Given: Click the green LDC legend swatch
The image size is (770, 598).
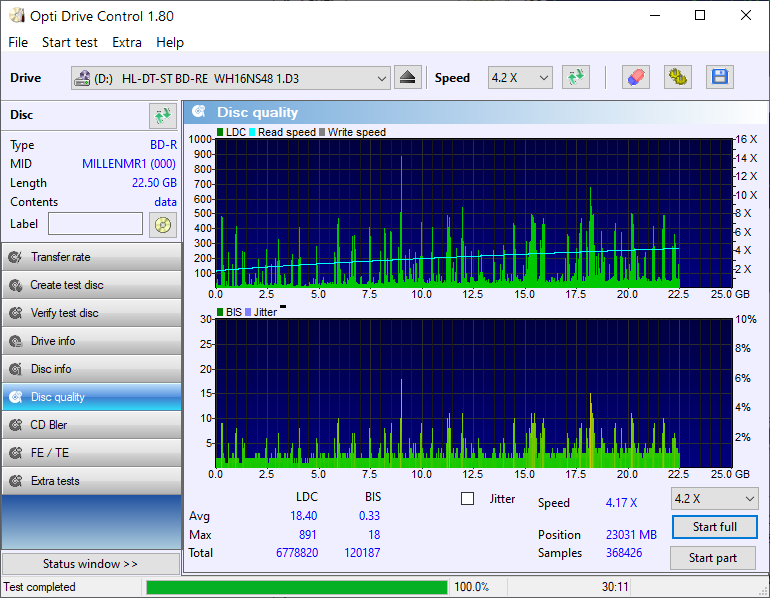Looking at the screenshot, I should coord(220,132).
